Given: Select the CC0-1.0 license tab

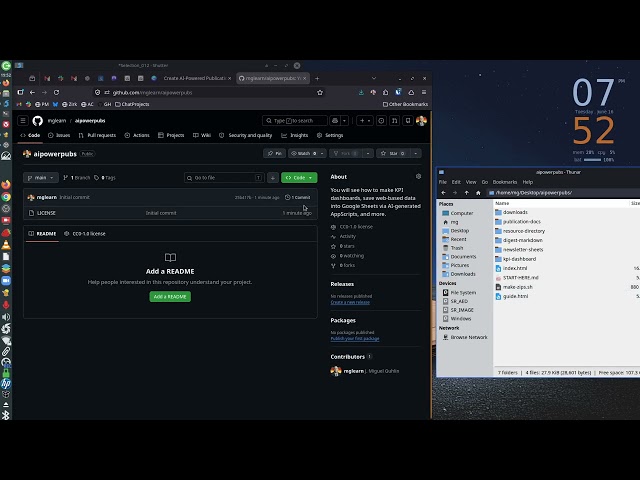Looking at the screenshot, I should (x=85, y=233).
